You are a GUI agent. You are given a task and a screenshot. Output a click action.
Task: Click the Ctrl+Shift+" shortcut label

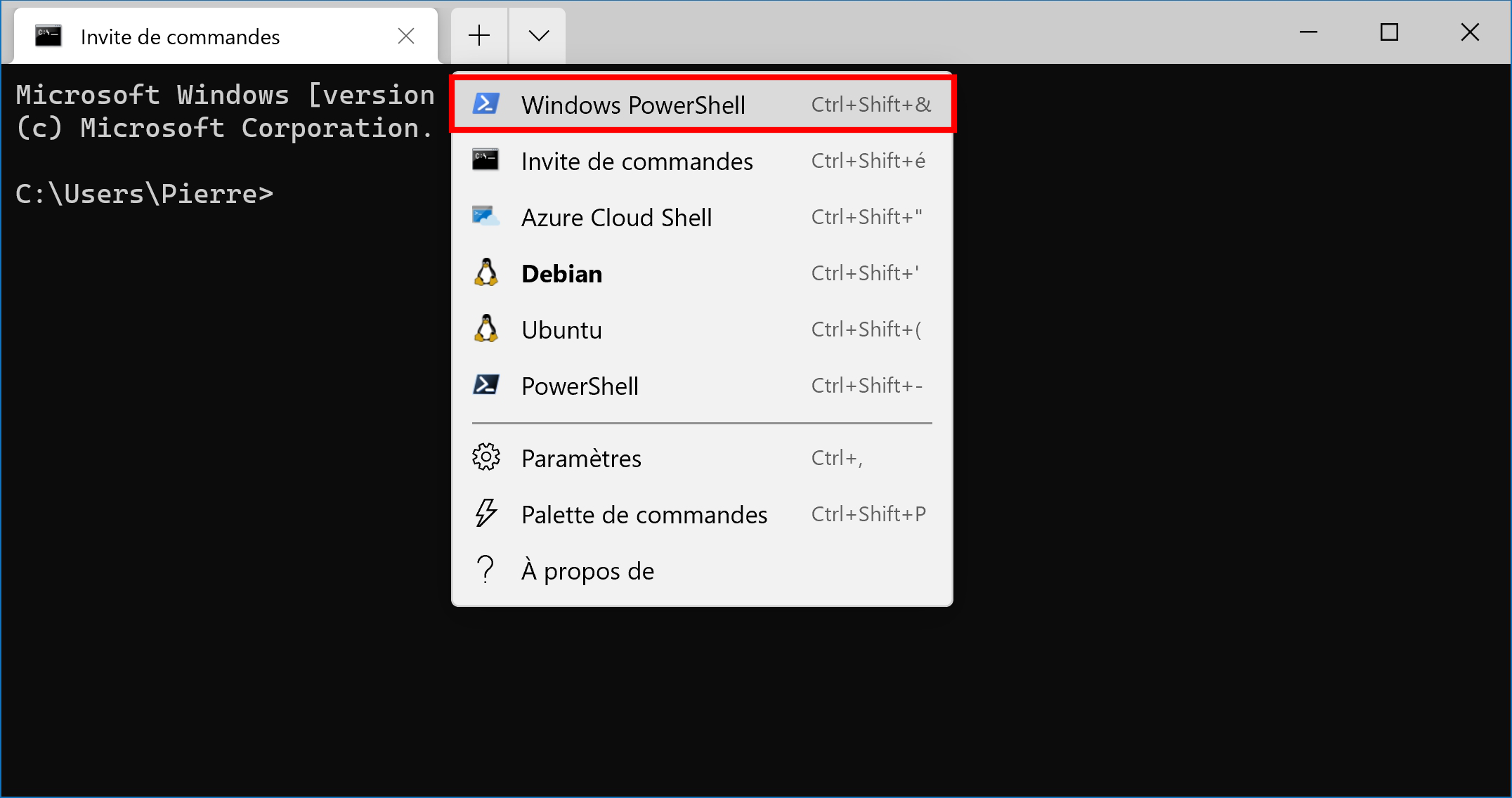[x=867, y=216]
